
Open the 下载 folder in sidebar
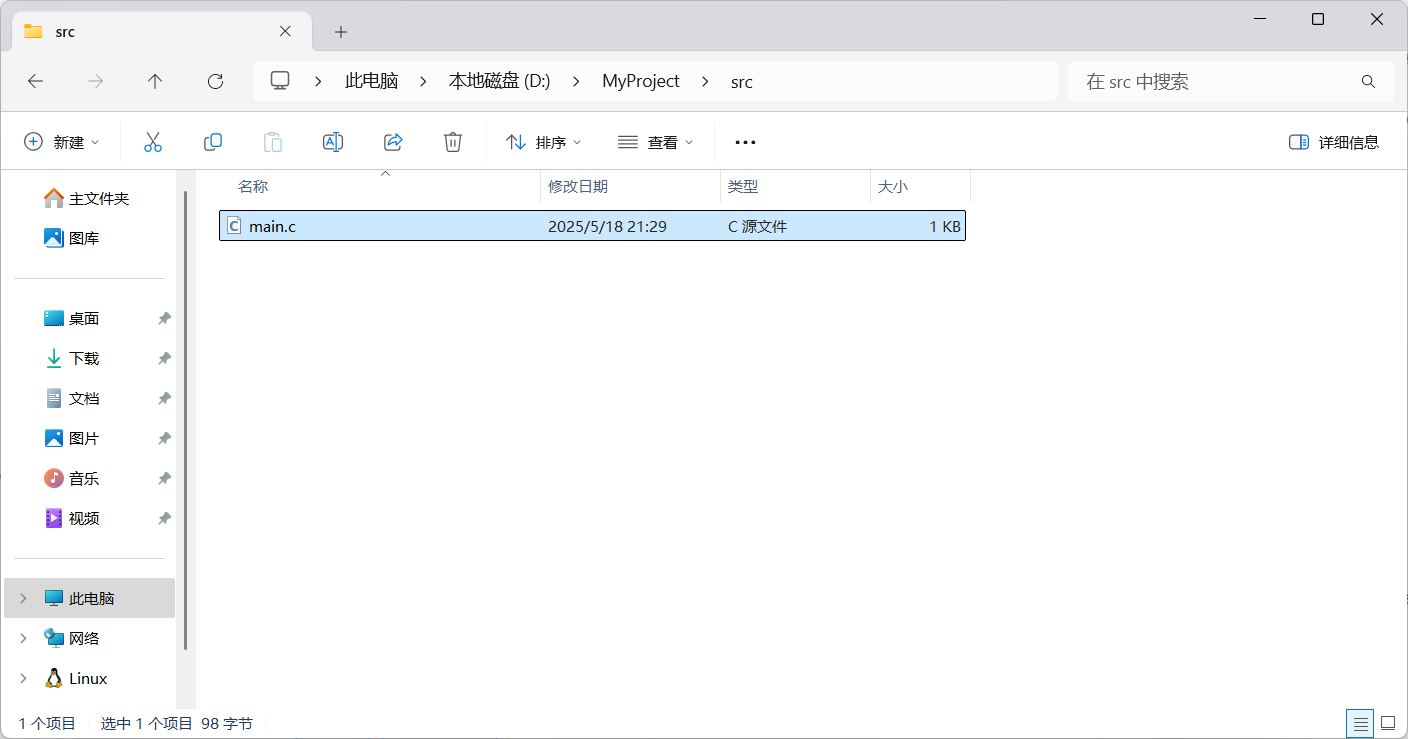85,357
